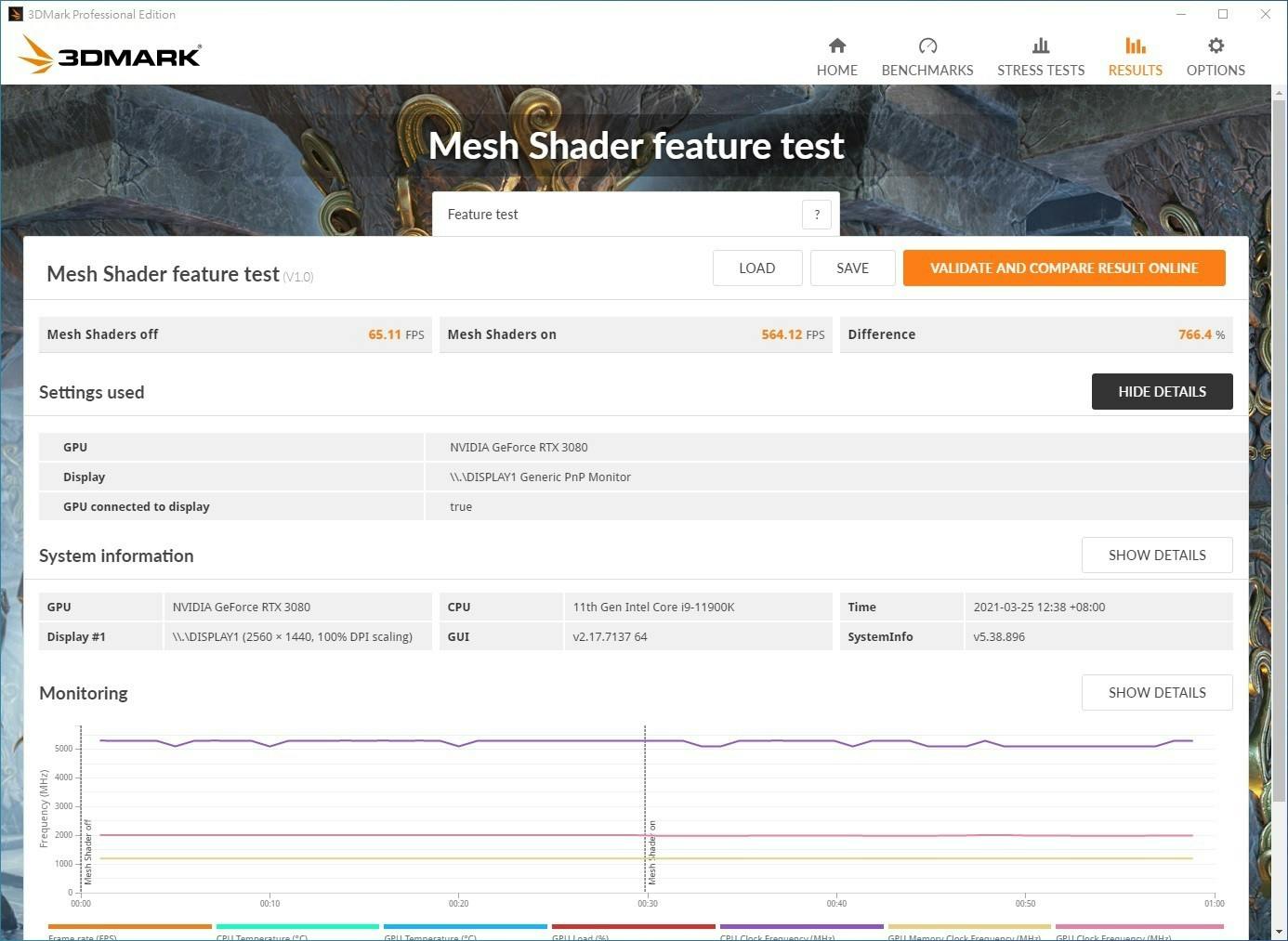Click the 3DMark title bar app icon
Screen dimensions: 1288x941
[15, 14]
